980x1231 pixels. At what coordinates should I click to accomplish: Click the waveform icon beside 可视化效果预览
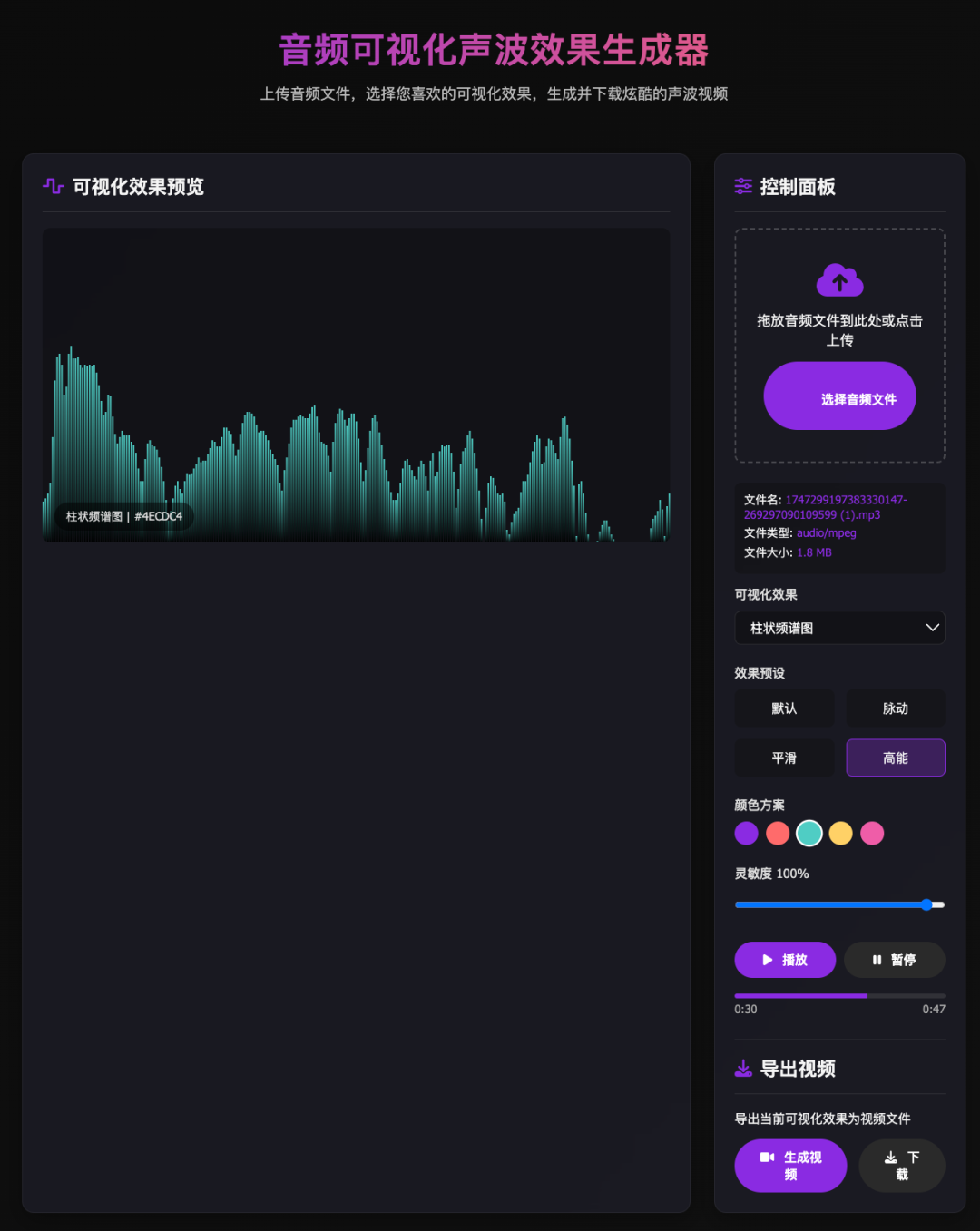click(54, 186)
